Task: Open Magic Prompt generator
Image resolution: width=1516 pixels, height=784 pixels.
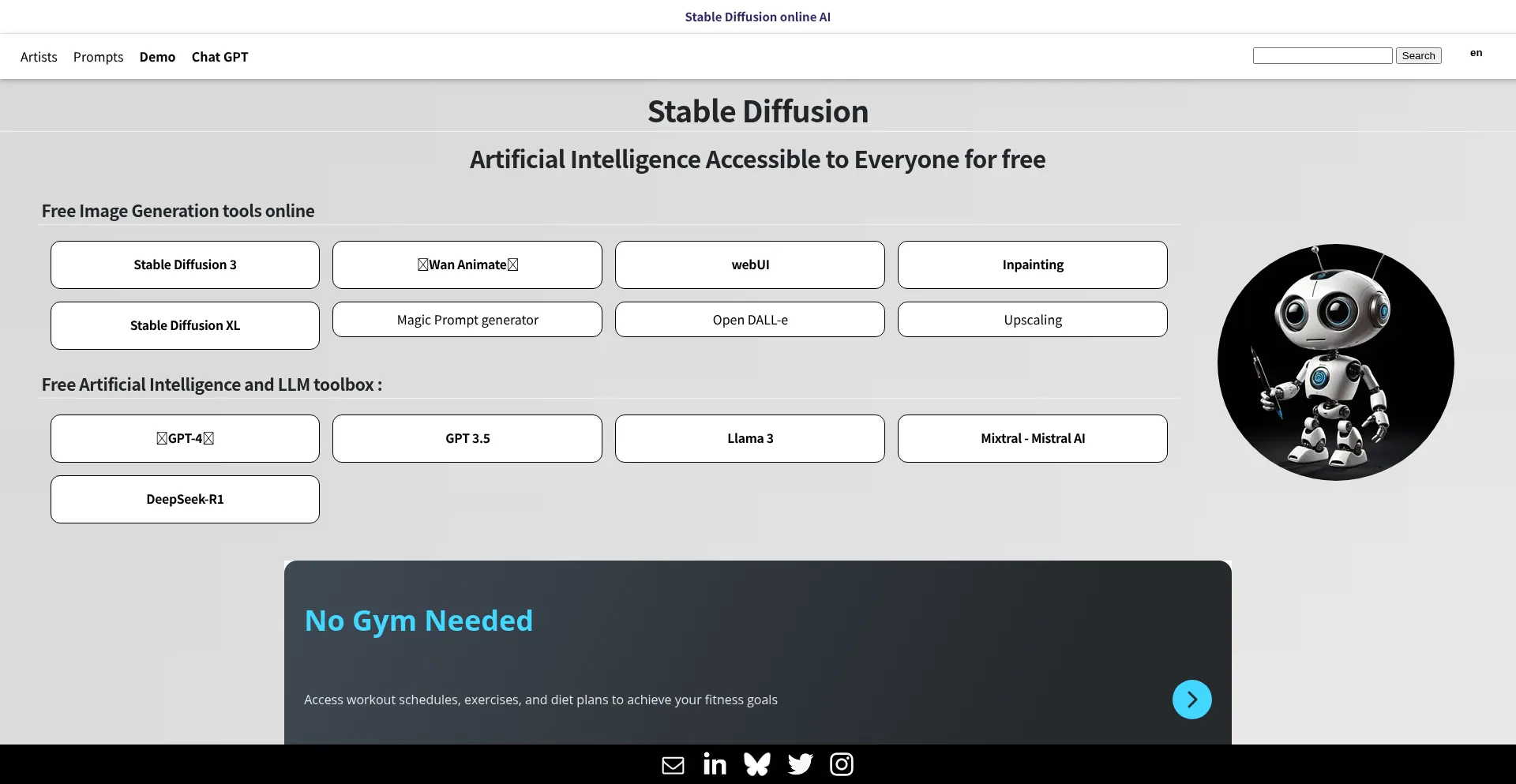Action: pyautogui.click(x=467, y=320)
